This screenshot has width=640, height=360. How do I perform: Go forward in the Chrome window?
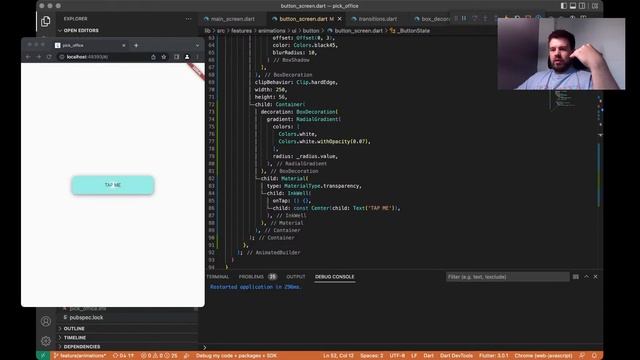[39, 57]
